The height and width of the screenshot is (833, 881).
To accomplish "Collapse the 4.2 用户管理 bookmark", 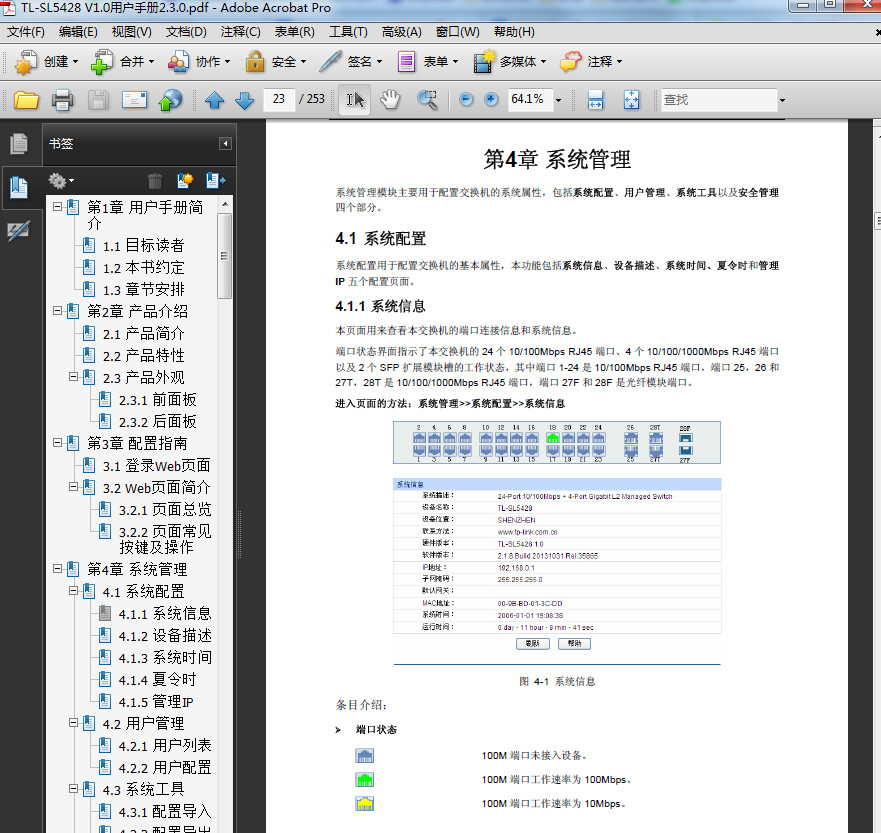I will click(73, 722).
